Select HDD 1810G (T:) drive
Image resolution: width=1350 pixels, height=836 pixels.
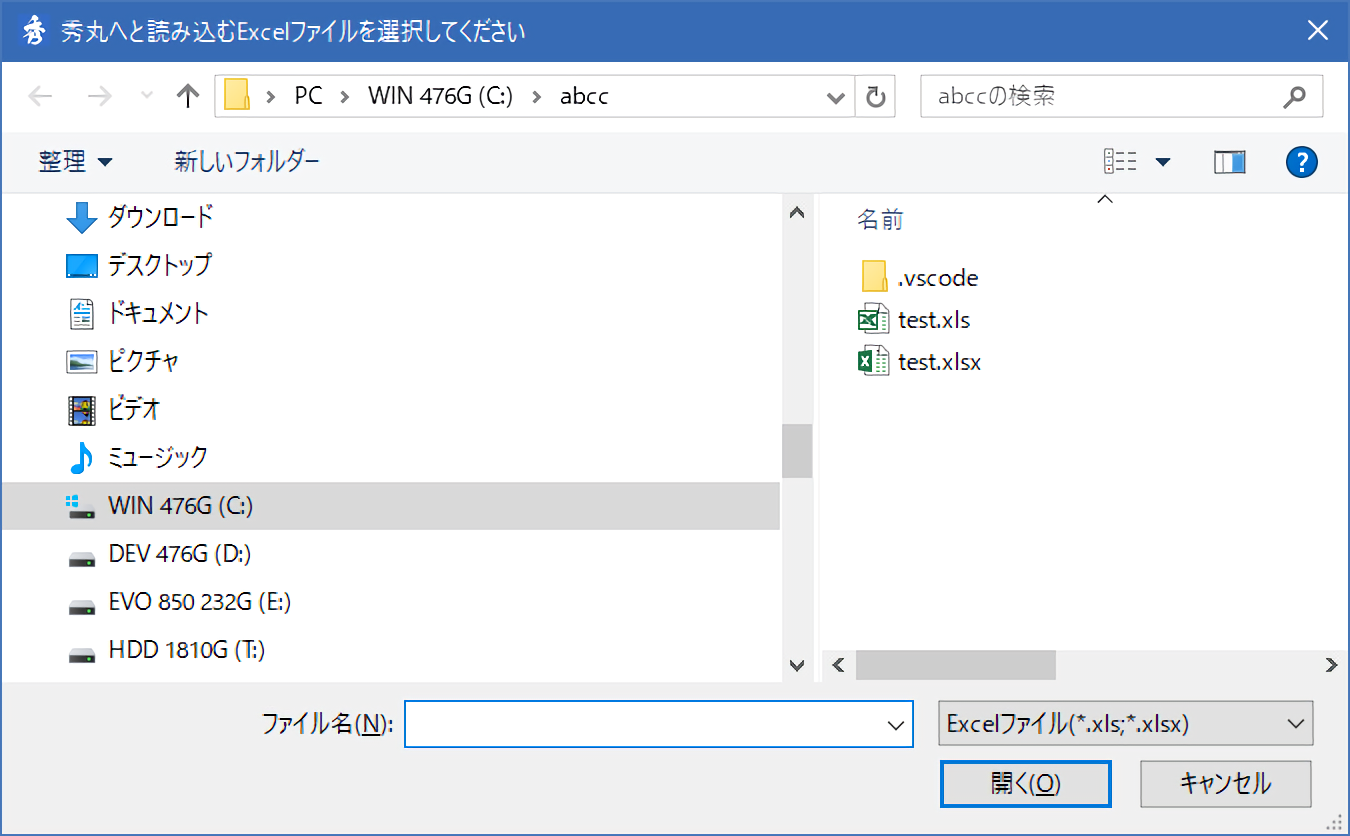click(186, 651)
